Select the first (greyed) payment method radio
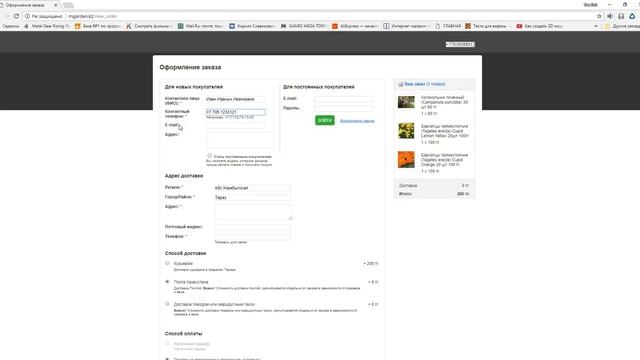Viewport: 640px width, 360px height. 167,343
